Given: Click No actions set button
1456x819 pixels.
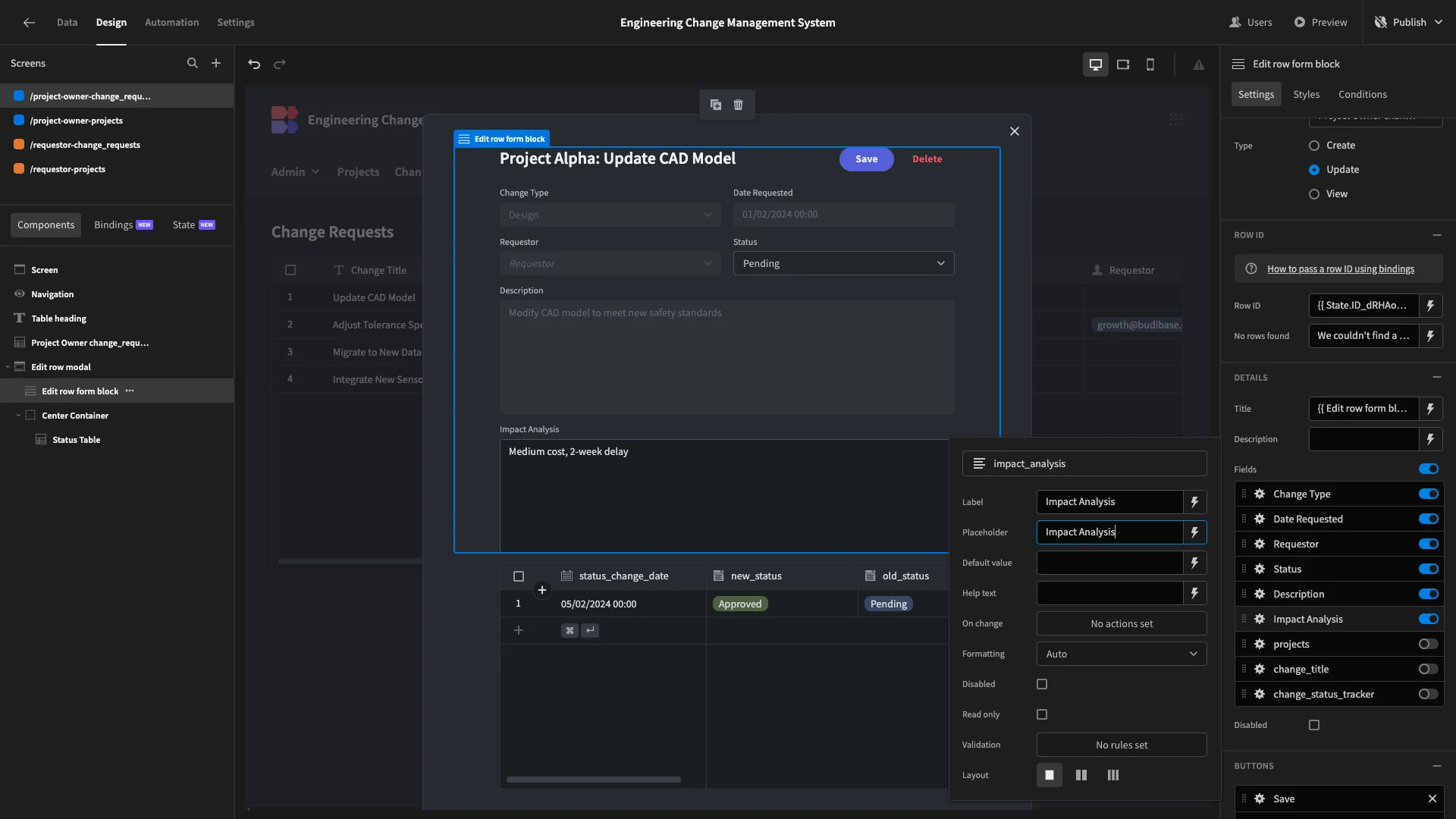Looking at the screenshot, I should (1122, 623).
